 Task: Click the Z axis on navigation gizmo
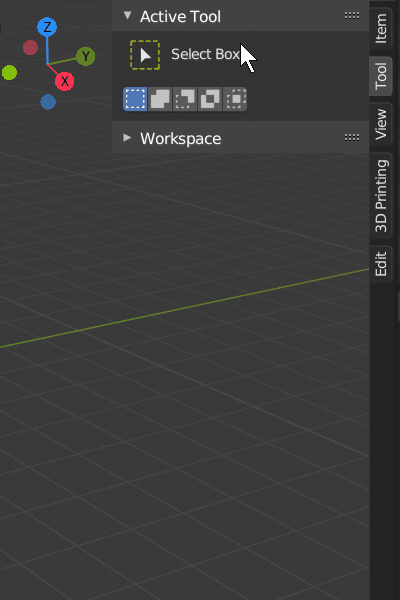tap(47, 27)
